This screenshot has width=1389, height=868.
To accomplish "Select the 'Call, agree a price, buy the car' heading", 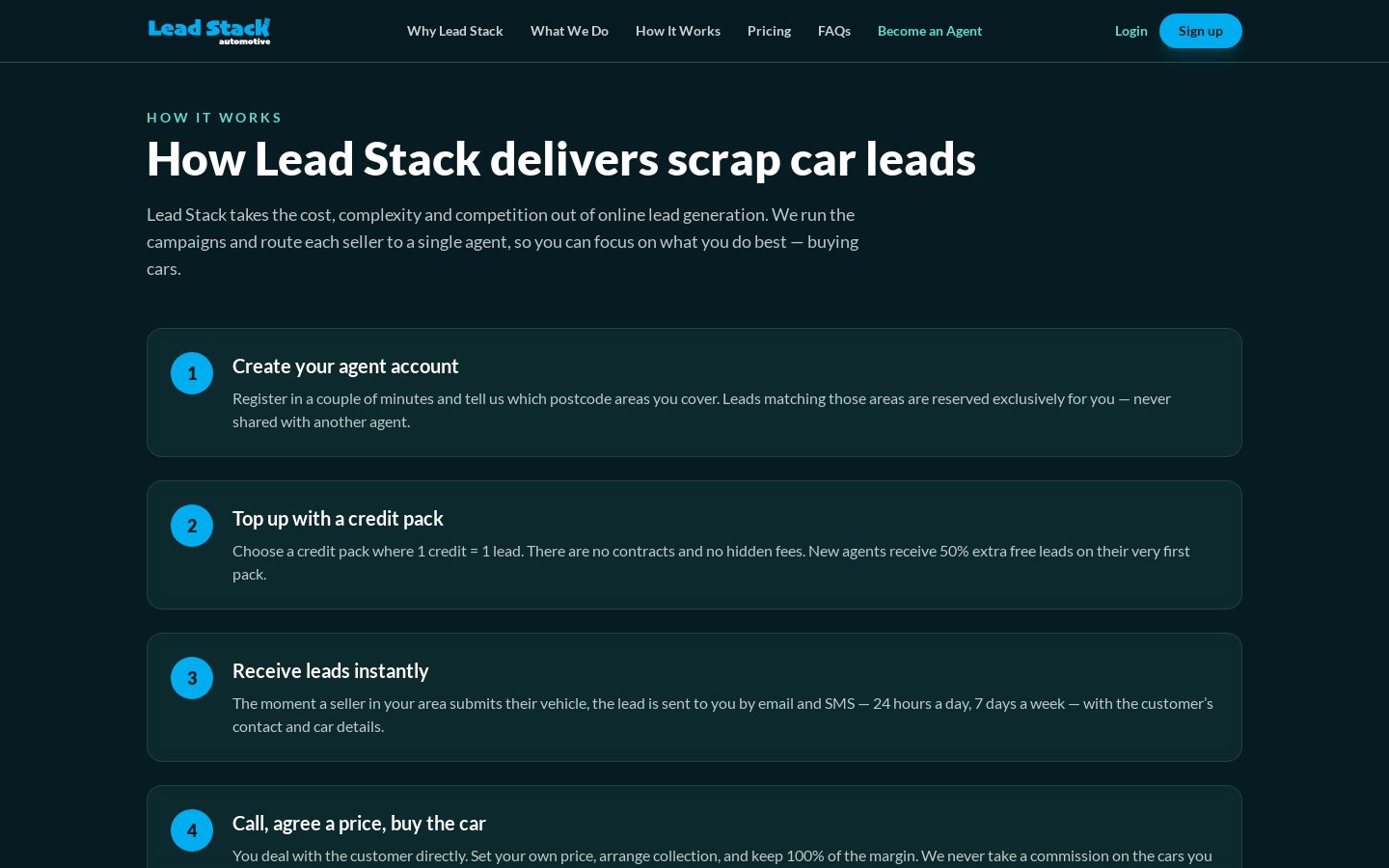I will coord(359,824).
